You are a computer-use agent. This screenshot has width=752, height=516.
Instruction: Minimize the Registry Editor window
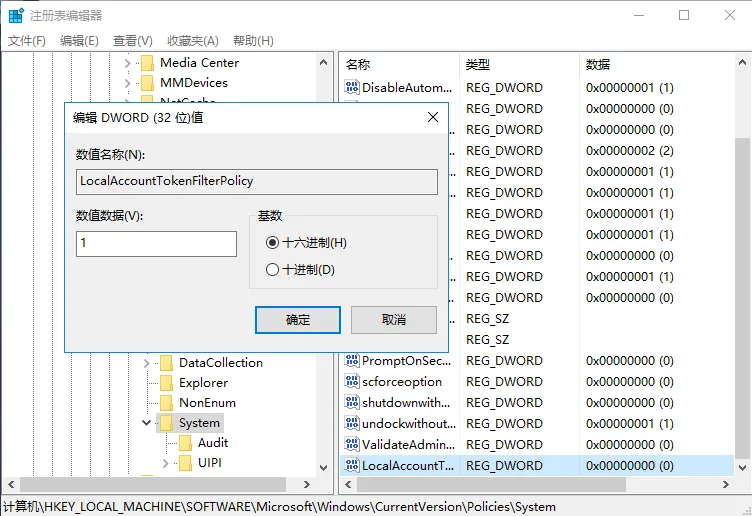click(639, 15)
